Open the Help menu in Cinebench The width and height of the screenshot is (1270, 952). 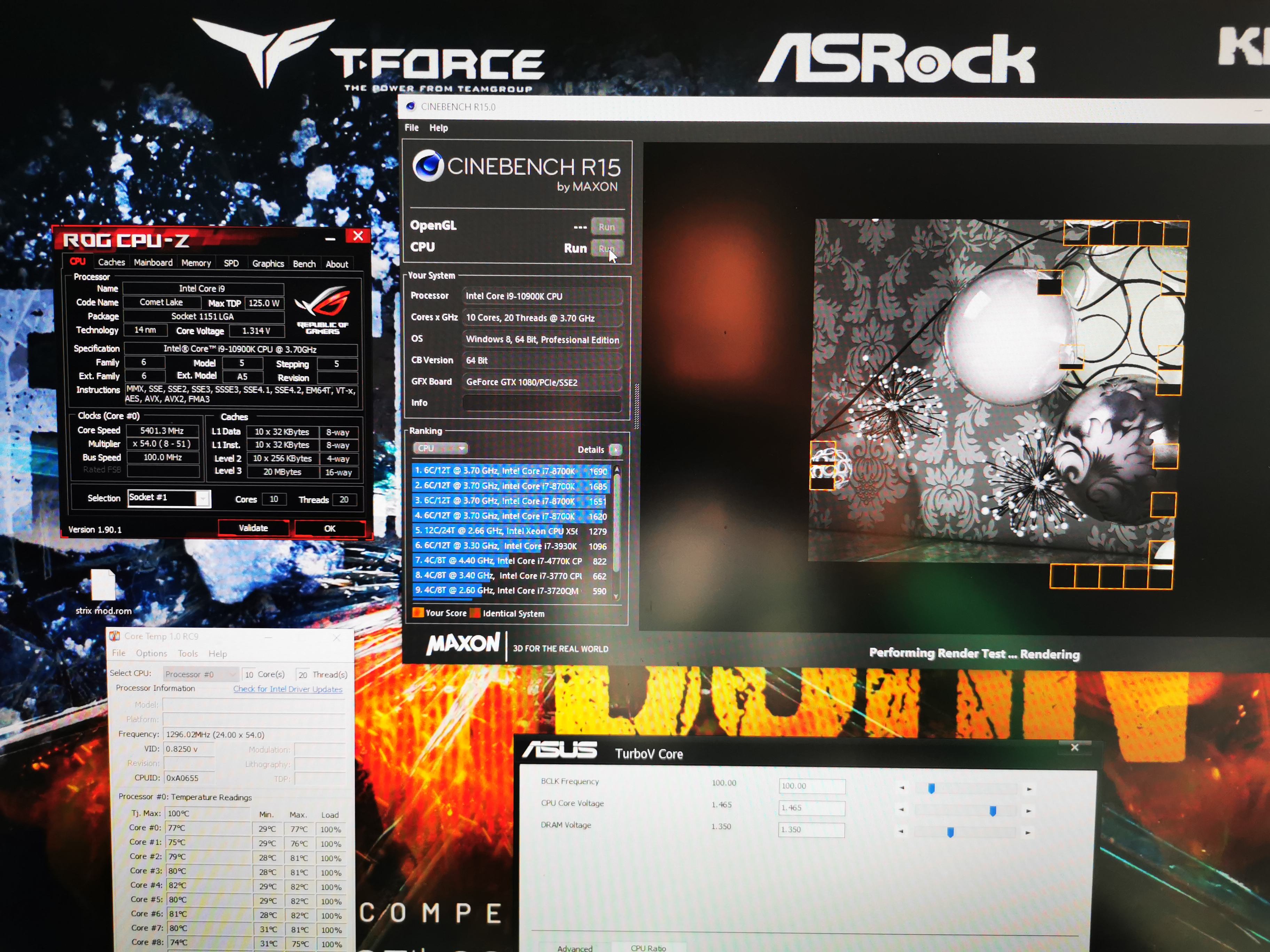point(439,128)
